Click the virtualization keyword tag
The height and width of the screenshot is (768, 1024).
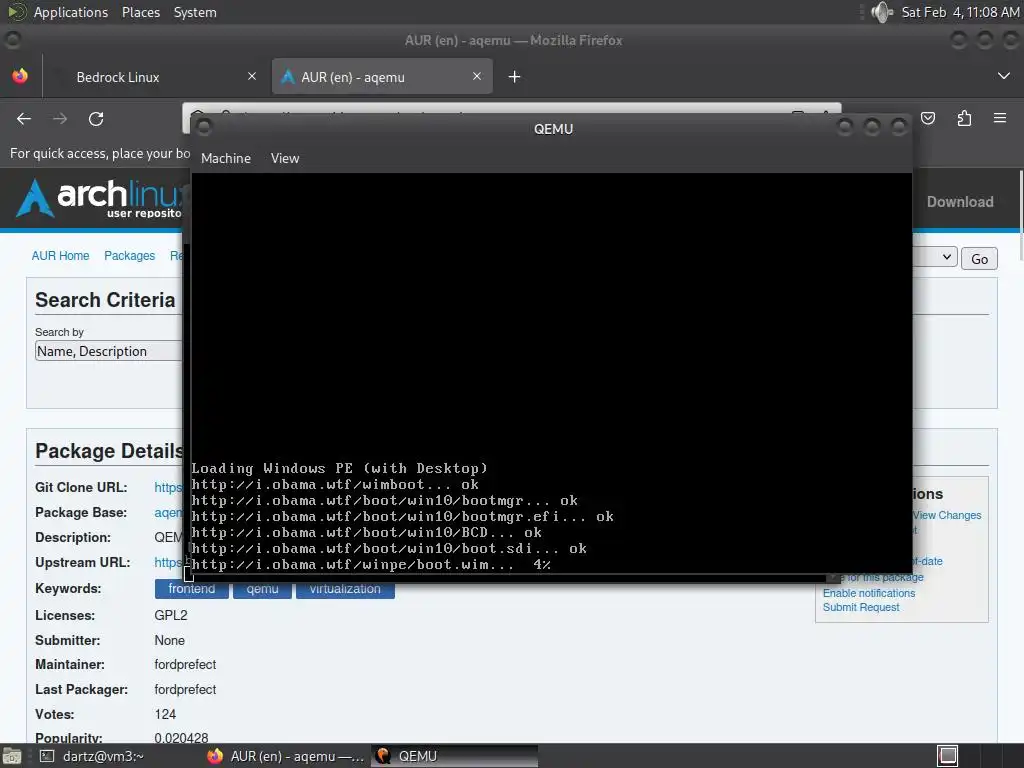345,589
